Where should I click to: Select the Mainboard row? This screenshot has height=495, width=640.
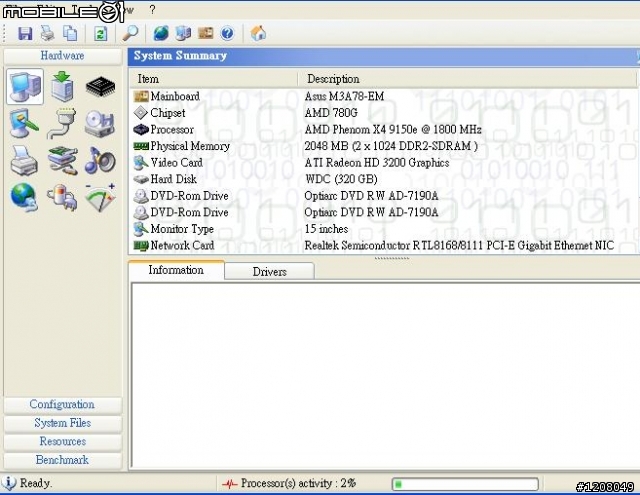384,96
